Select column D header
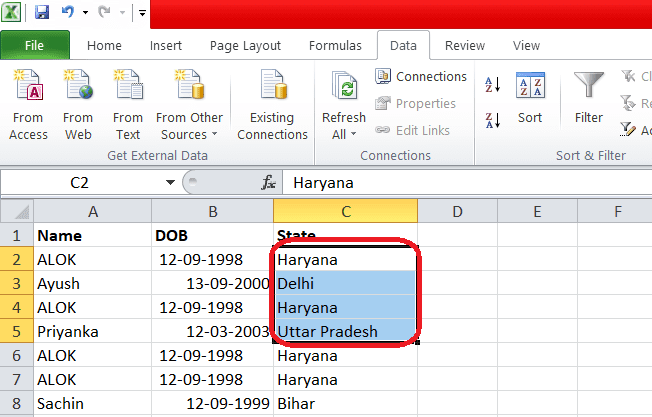The image size is (652, 417). pyautogui.click(x=457, y=212)
